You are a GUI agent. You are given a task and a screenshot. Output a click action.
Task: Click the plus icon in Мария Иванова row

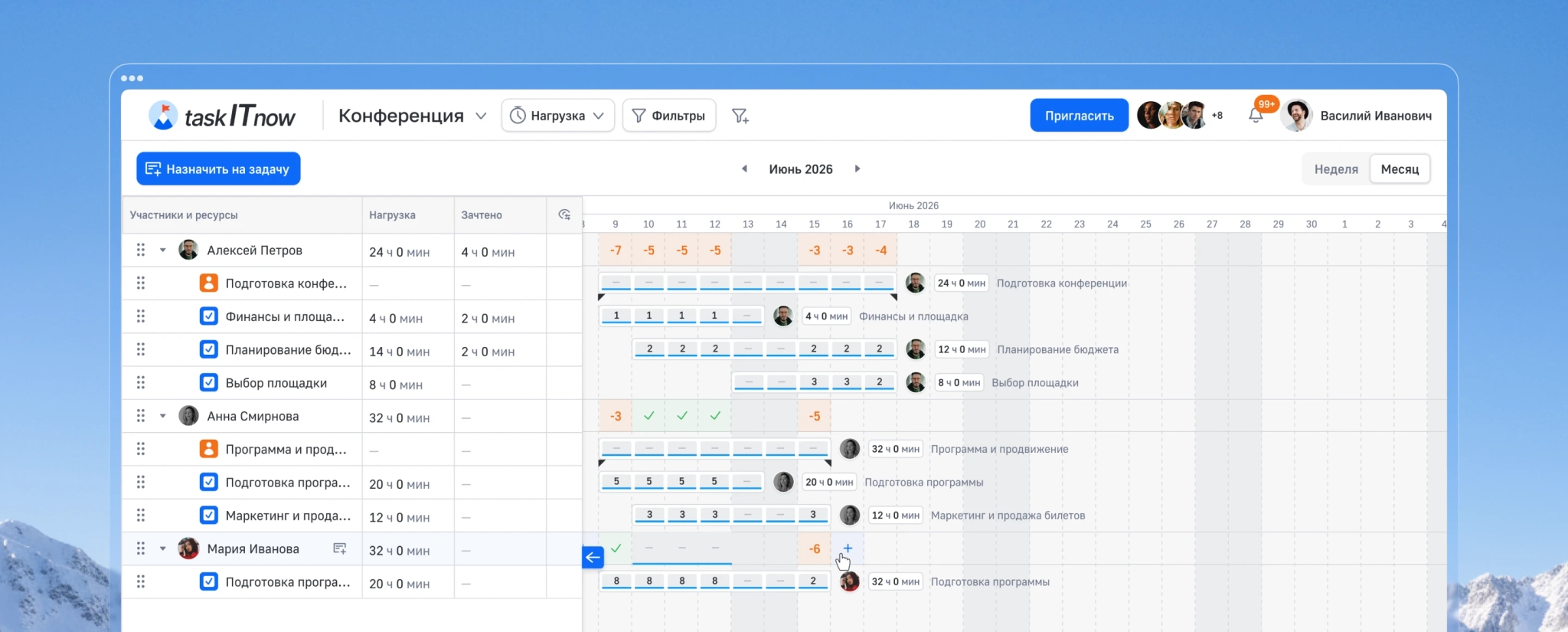848,548
